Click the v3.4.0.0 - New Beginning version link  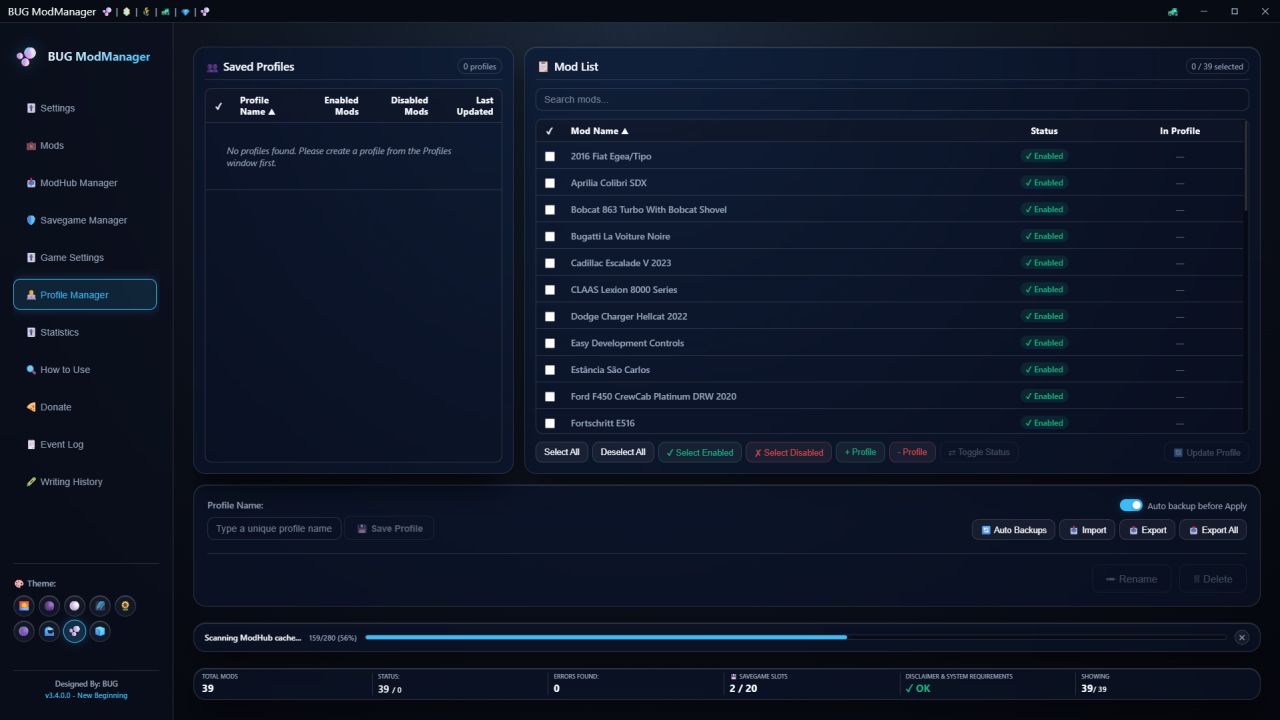pos(86,695)
